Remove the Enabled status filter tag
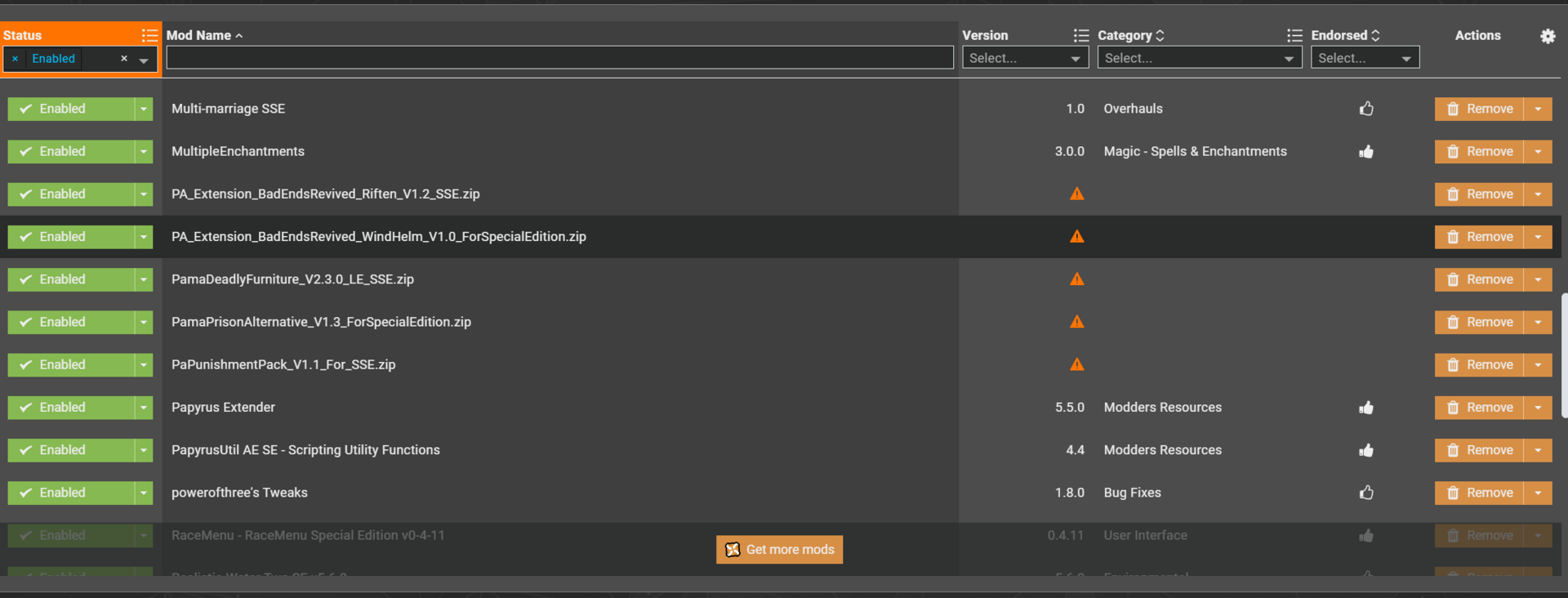 point(15,59)
